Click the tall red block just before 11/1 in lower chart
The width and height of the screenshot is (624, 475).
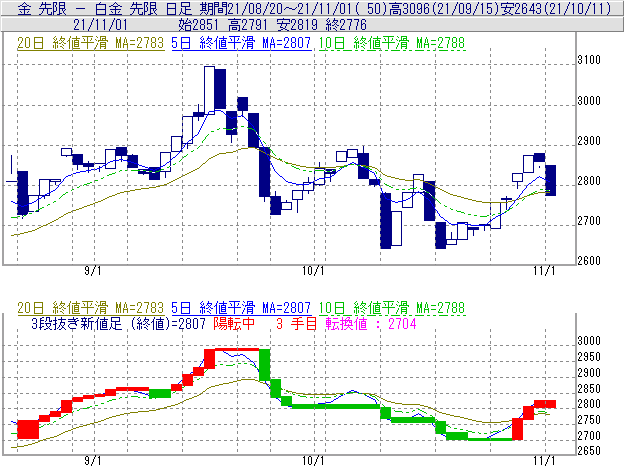(517, 429)
